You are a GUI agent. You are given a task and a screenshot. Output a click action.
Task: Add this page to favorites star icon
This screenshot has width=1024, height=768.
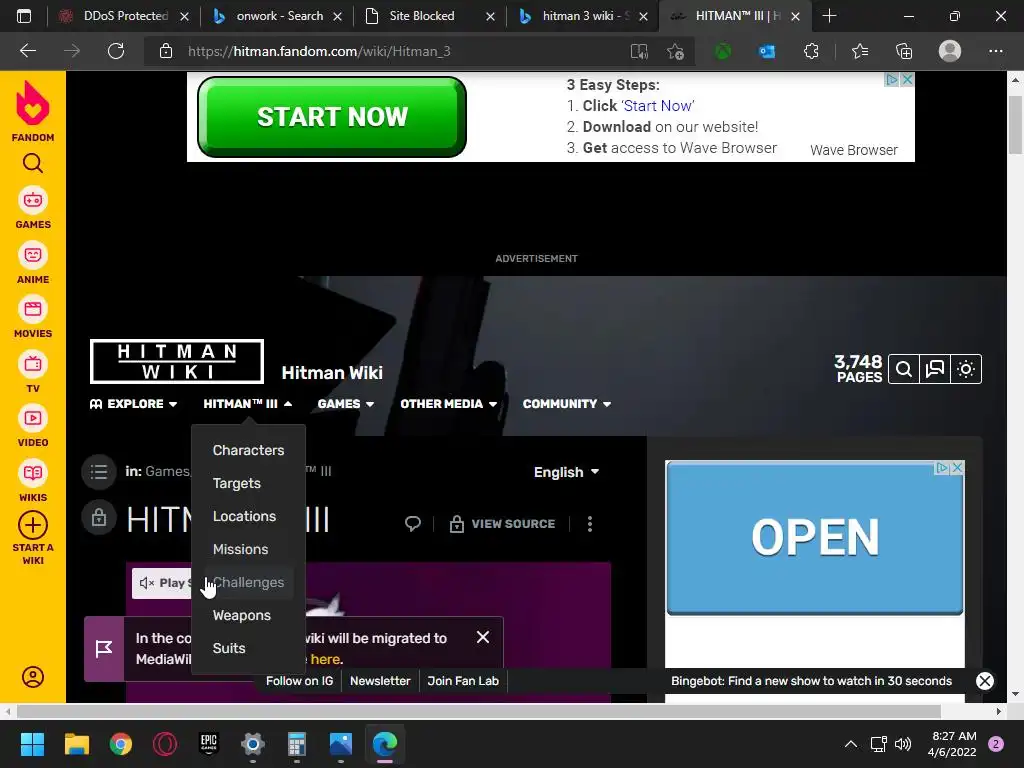point(675,51)
